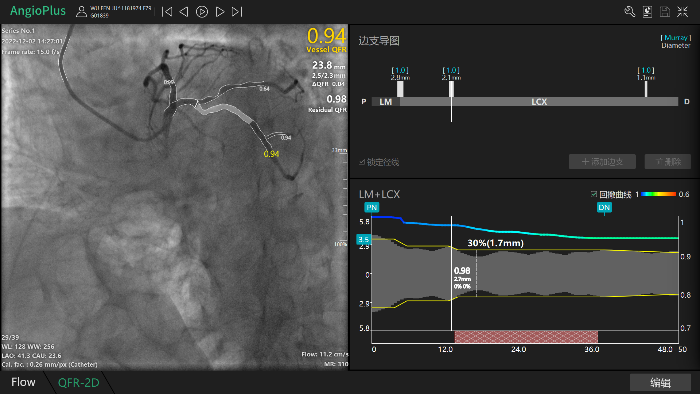Viewport: 700px width, 394px height.
Task: Jump to the first frame
Action: pyautogui.click(x=167, y=12)
